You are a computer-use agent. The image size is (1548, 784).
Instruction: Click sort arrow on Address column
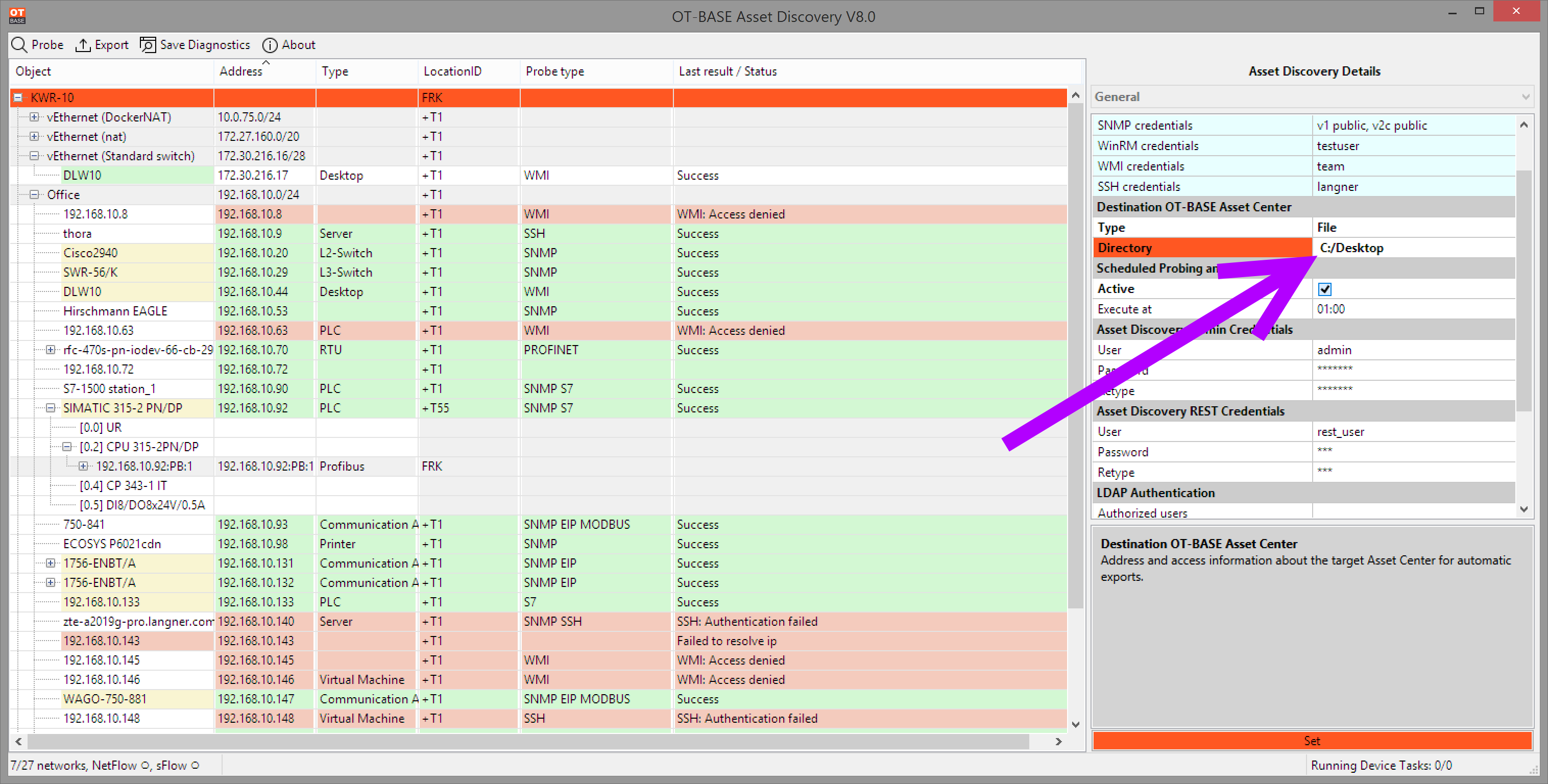tap(266, 62)
